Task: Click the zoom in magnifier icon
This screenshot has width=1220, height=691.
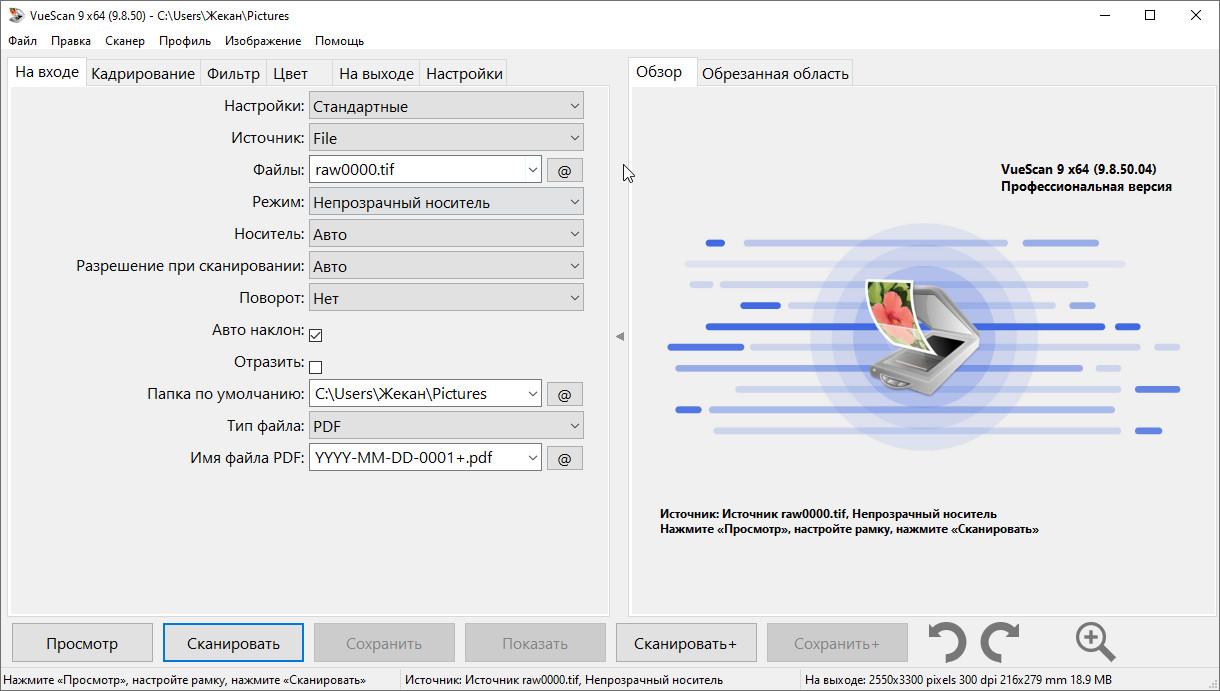Action: [x=1094, y=642]
